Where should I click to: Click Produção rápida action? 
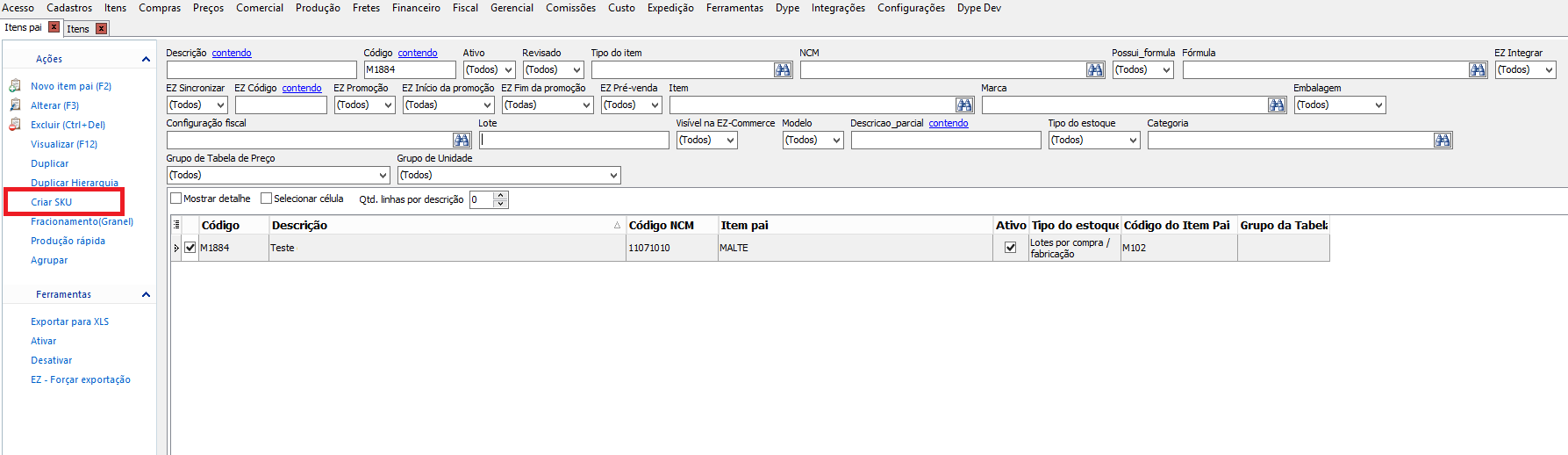68,241
